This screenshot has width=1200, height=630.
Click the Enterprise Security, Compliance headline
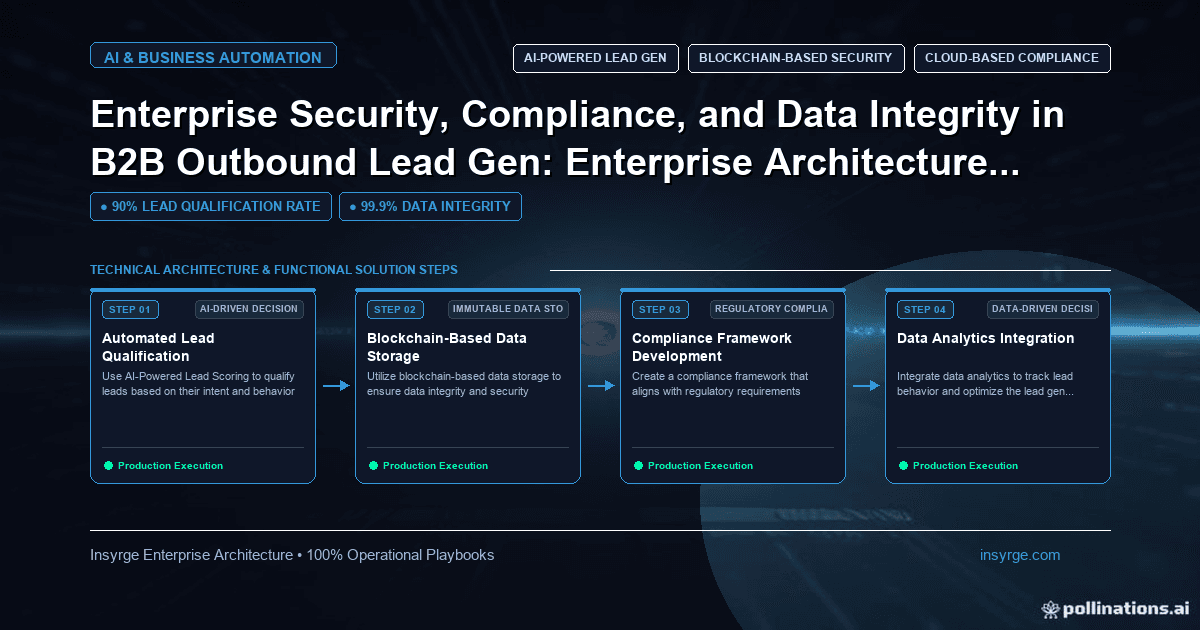point(578,140)
